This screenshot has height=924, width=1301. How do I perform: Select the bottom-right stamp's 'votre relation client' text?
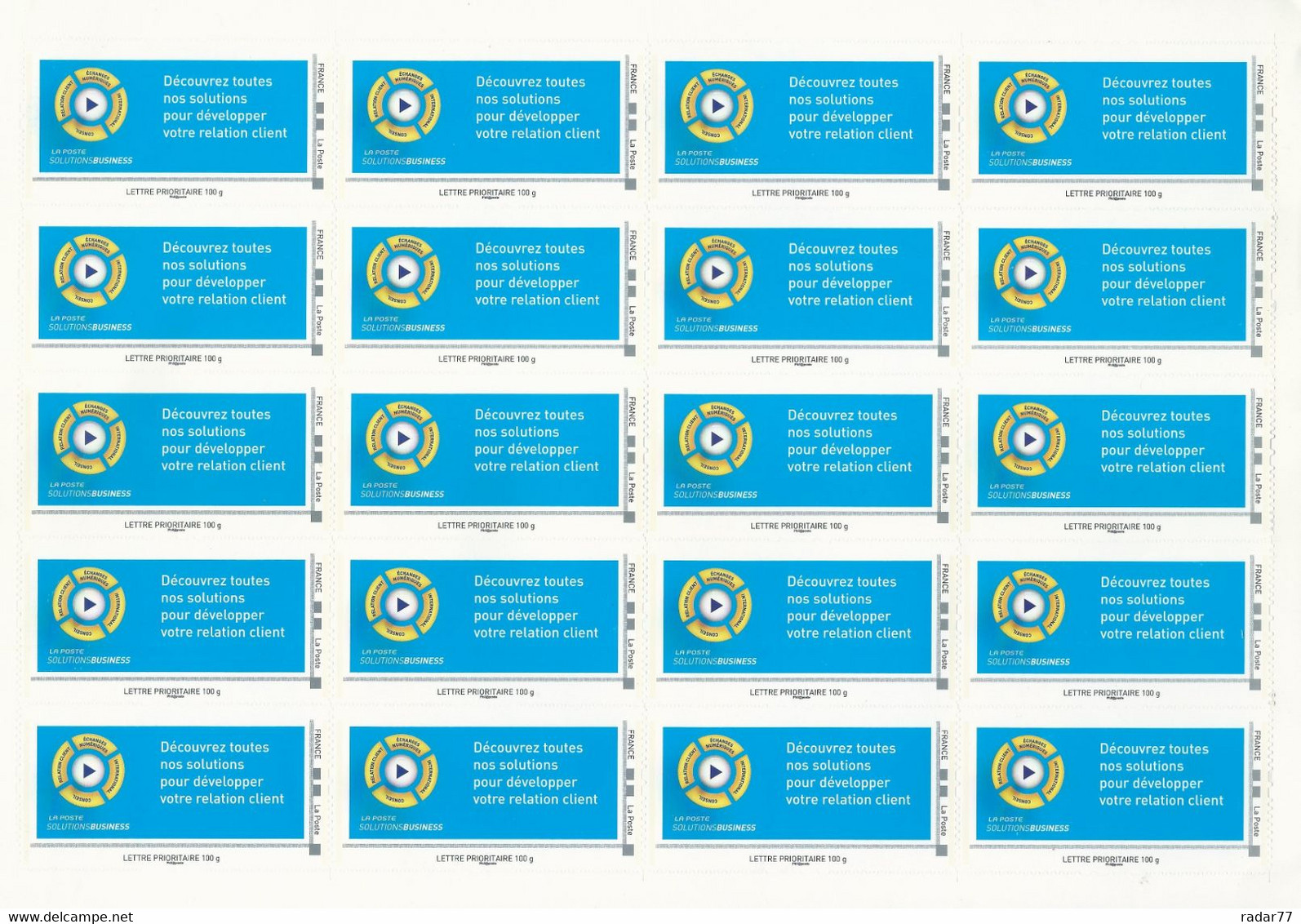tap(1161, 801)
